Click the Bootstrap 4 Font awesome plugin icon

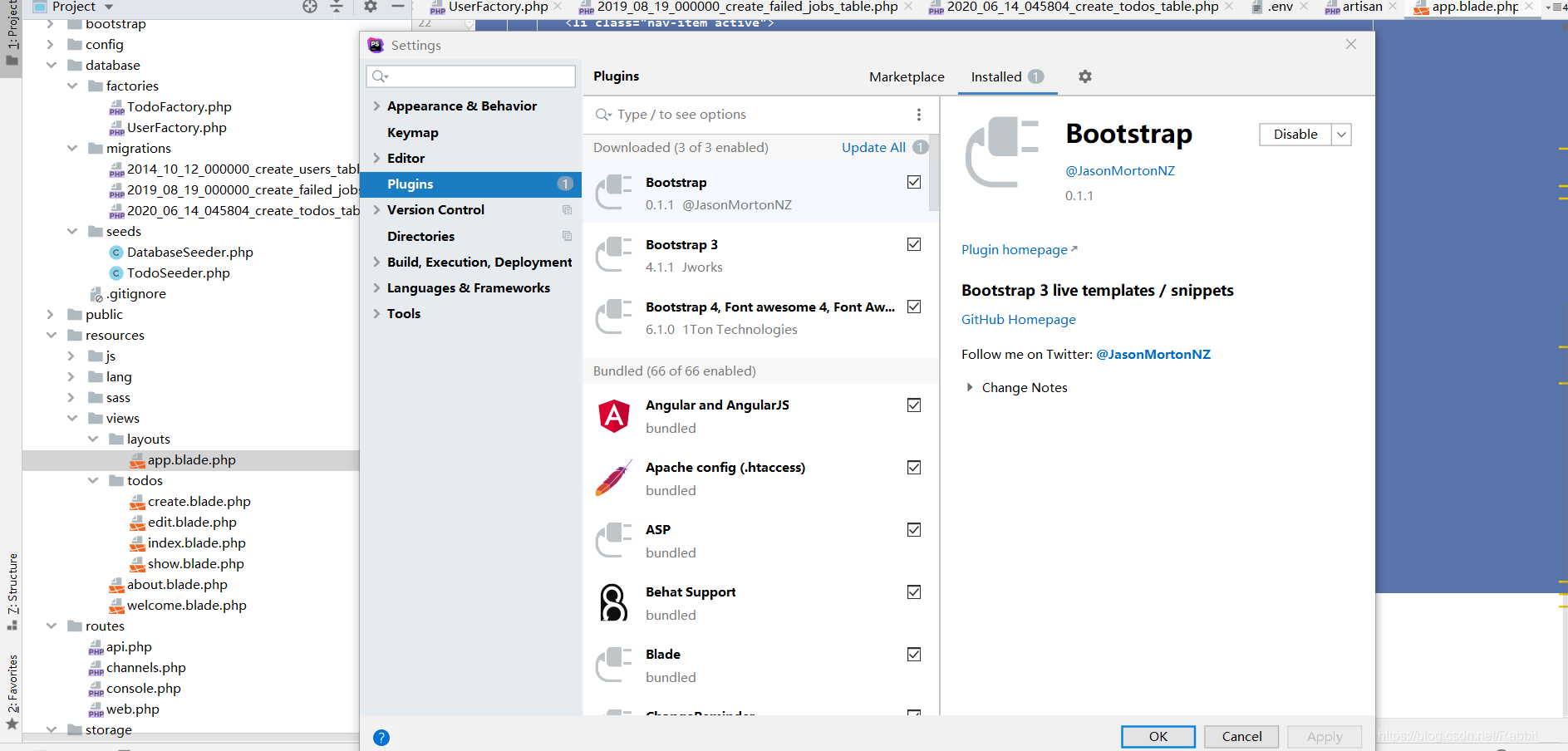pos(614,317)
